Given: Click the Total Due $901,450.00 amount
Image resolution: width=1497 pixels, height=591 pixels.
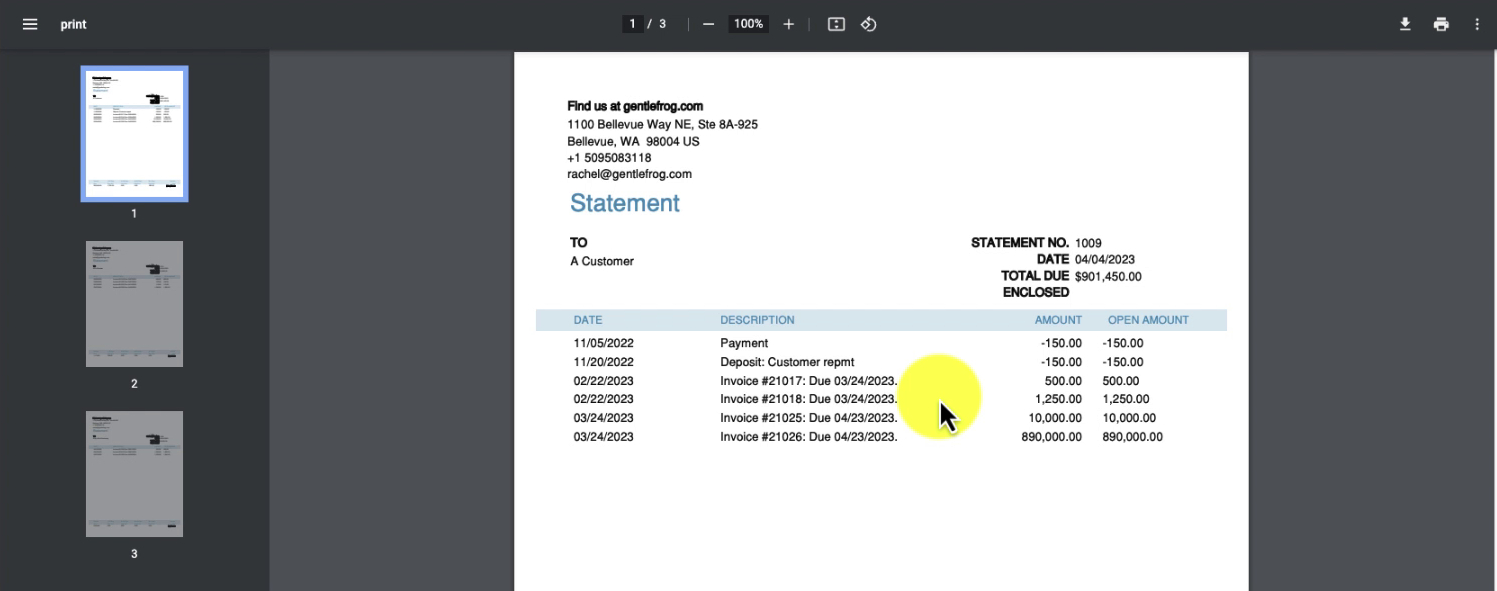Looking at the screenshot, I should point(1108,277).
